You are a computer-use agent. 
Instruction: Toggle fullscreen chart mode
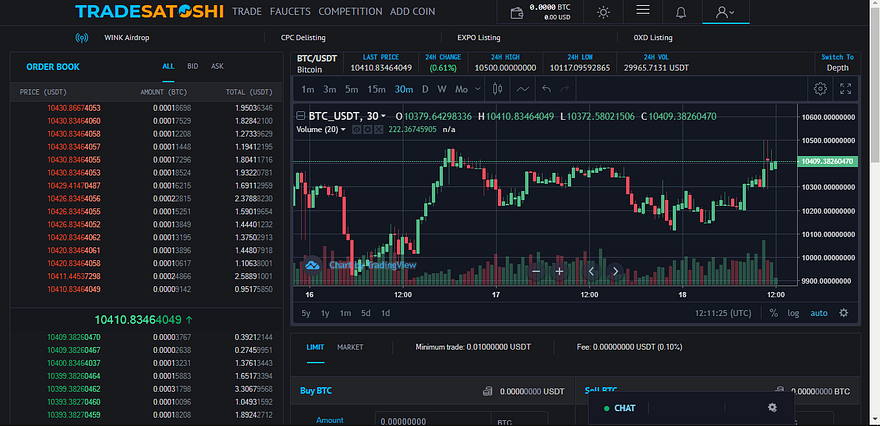(x=845, y=89)
